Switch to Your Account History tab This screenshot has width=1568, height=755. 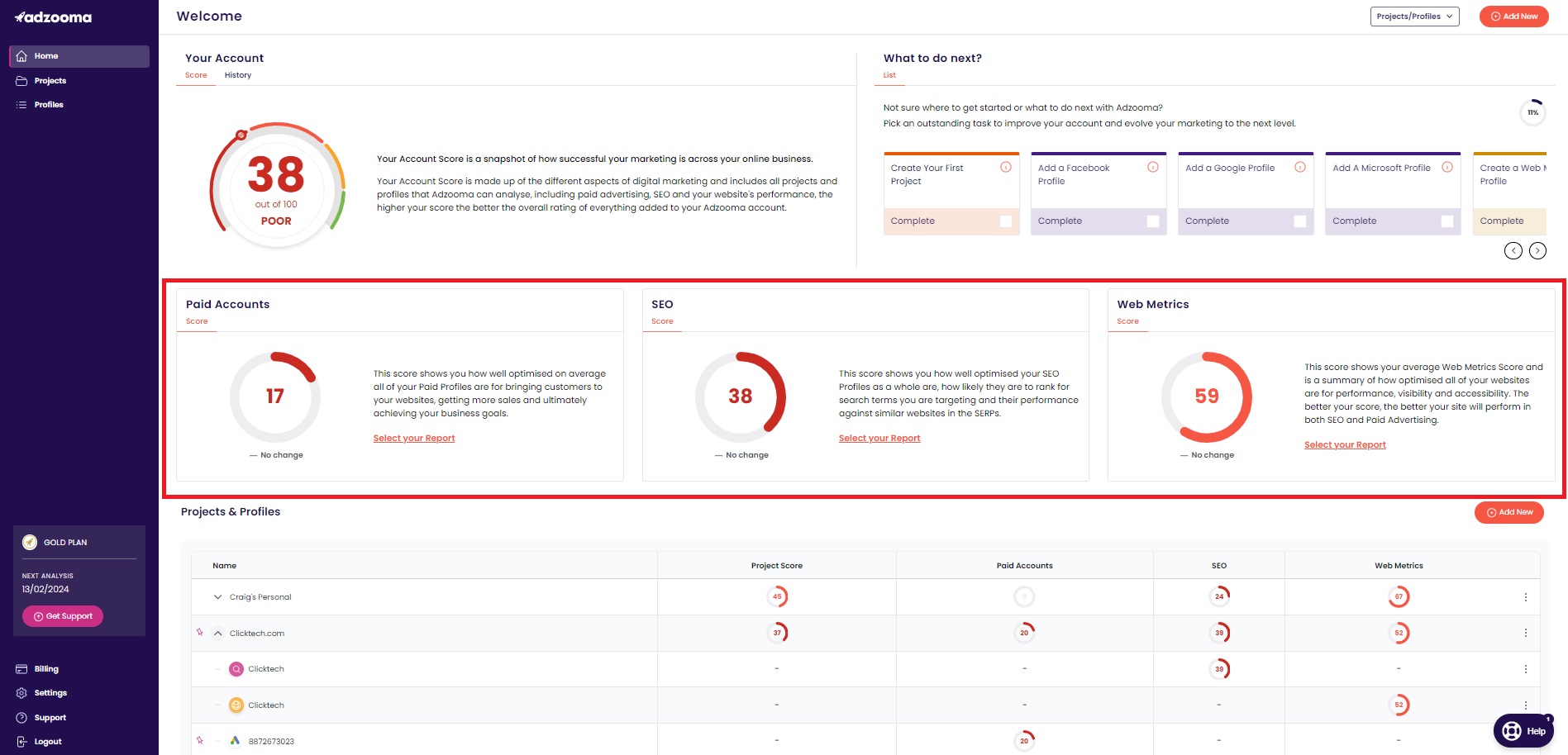238,75
